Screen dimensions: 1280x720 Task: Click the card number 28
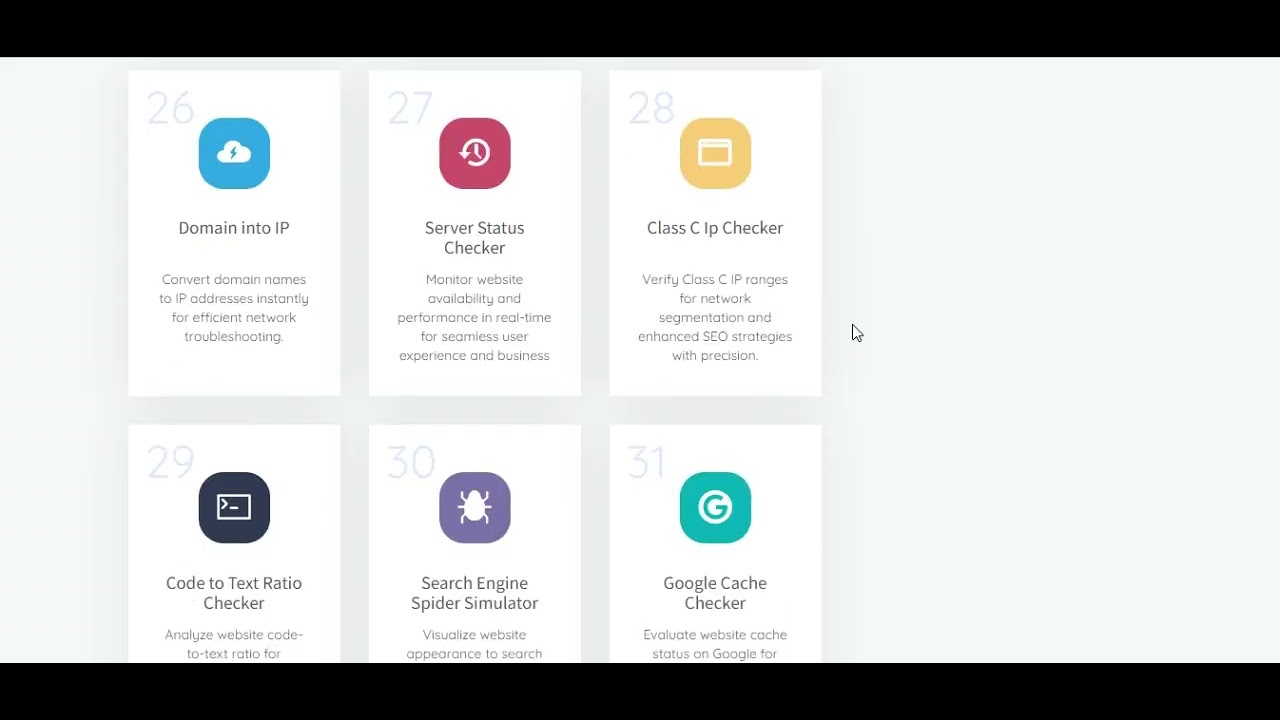tap(651, 108)
